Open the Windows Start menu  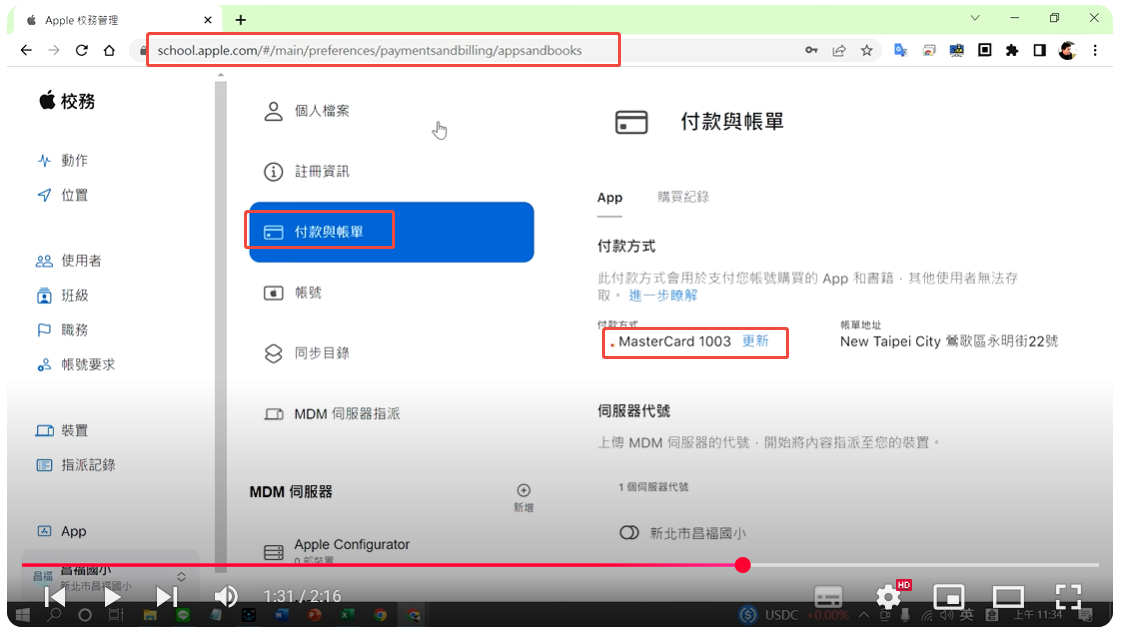(22, 615)
